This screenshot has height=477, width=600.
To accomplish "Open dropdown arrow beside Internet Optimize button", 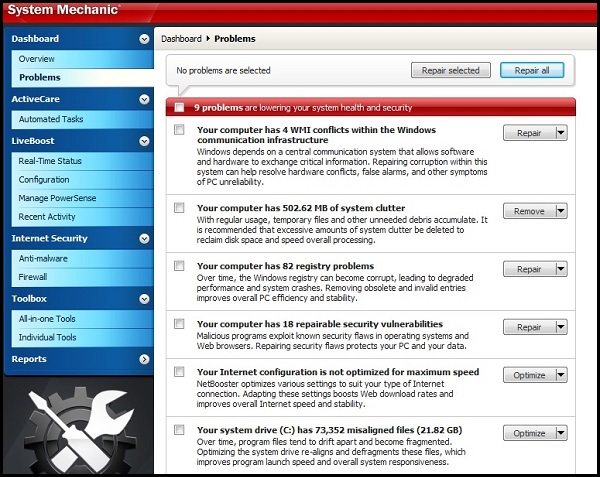I will click(x=561, y=375).
